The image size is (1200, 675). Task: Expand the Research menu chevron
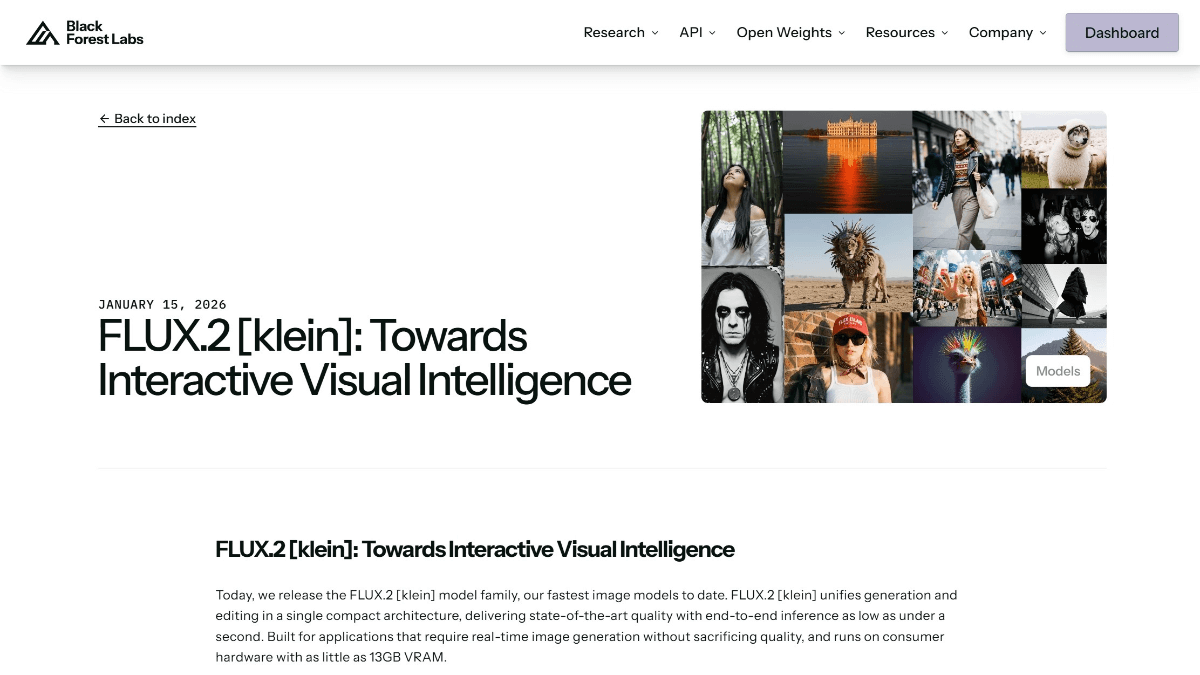[x=655, y=33]
